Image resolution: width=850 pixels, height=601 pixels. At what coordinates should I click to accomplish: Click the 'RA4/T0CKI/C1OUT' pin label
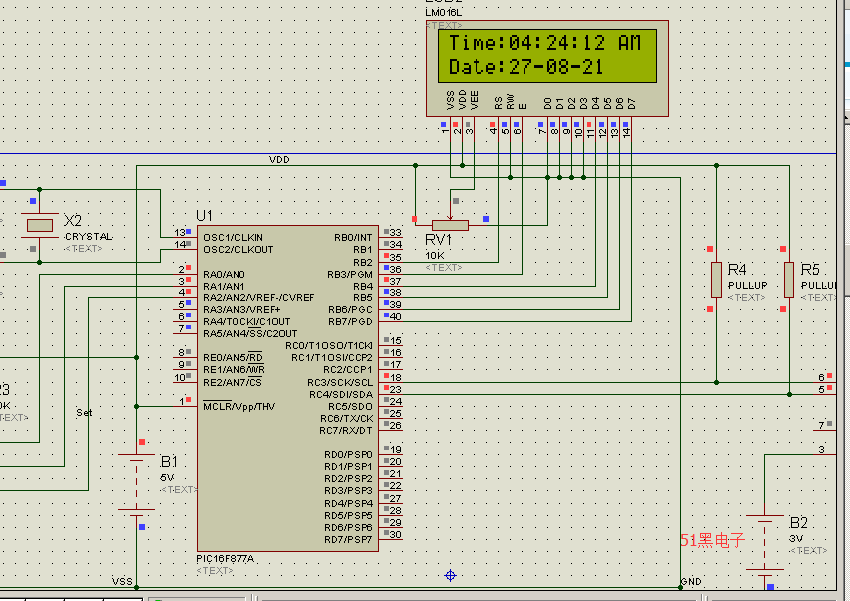(x=247, y=321)
